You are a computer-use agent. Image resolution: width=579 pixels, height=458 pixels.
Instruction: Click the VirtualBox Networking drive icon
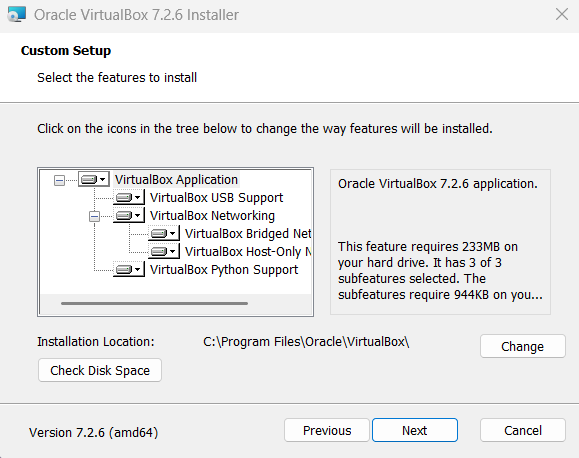click(x=129, y=215)
